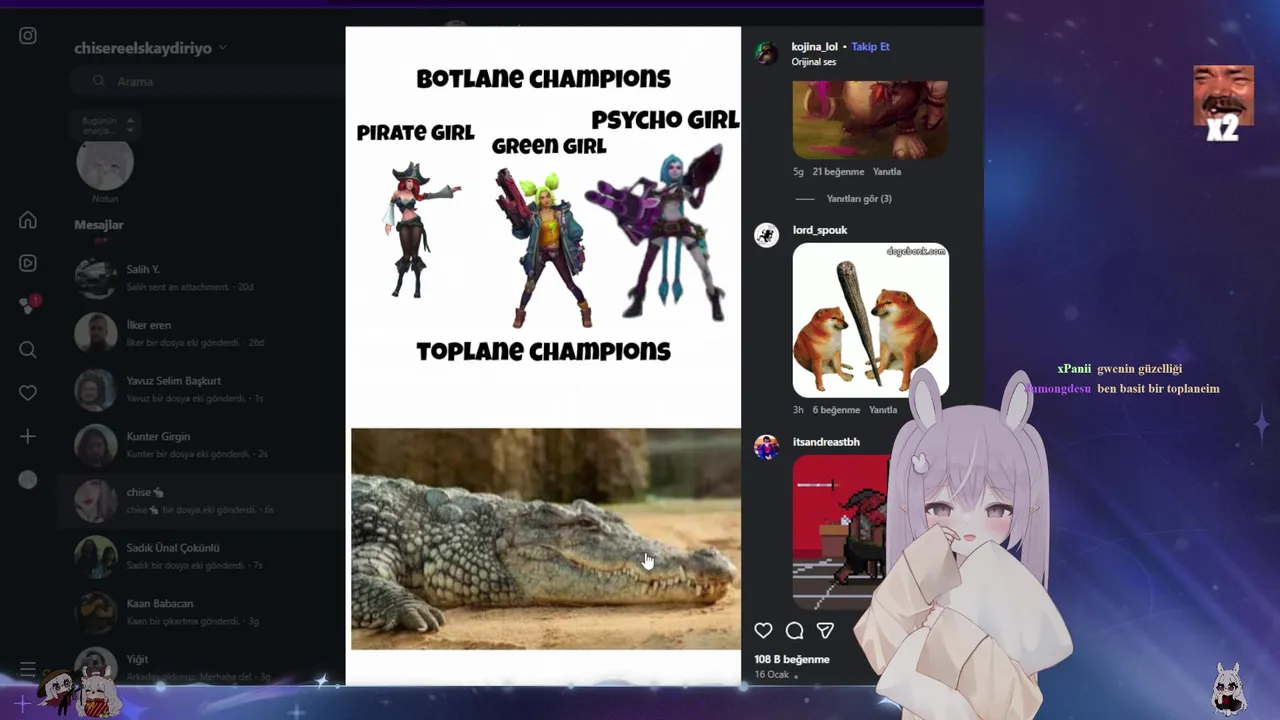Expand 'Yanıtları gör (3)' replies
Screen dimensions: 1280x720
(858, 198)
